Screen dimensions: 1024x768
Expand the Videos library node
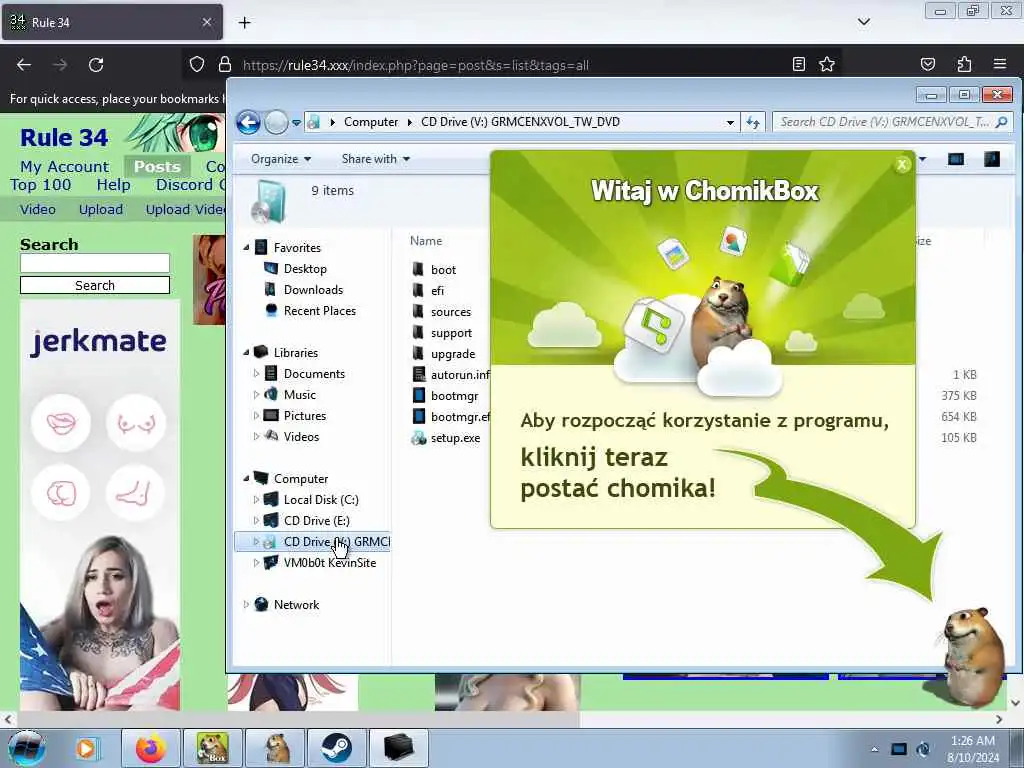[256, 436]
